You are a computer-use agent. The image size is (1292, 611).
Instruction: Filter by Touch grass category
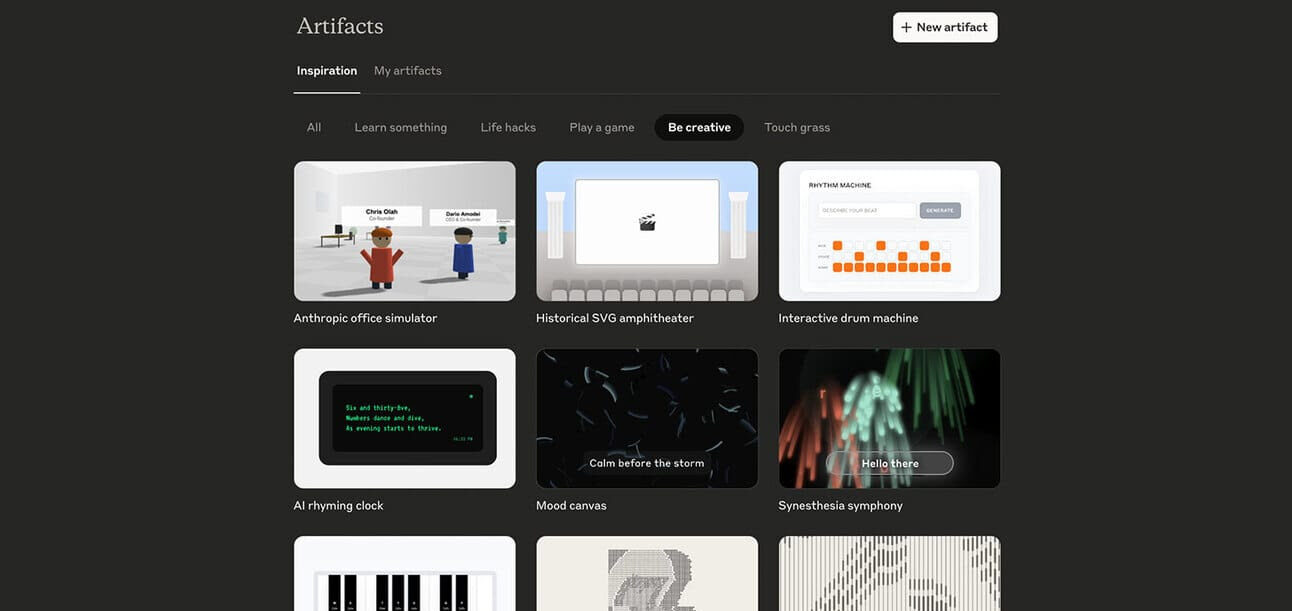pos(797,127)
